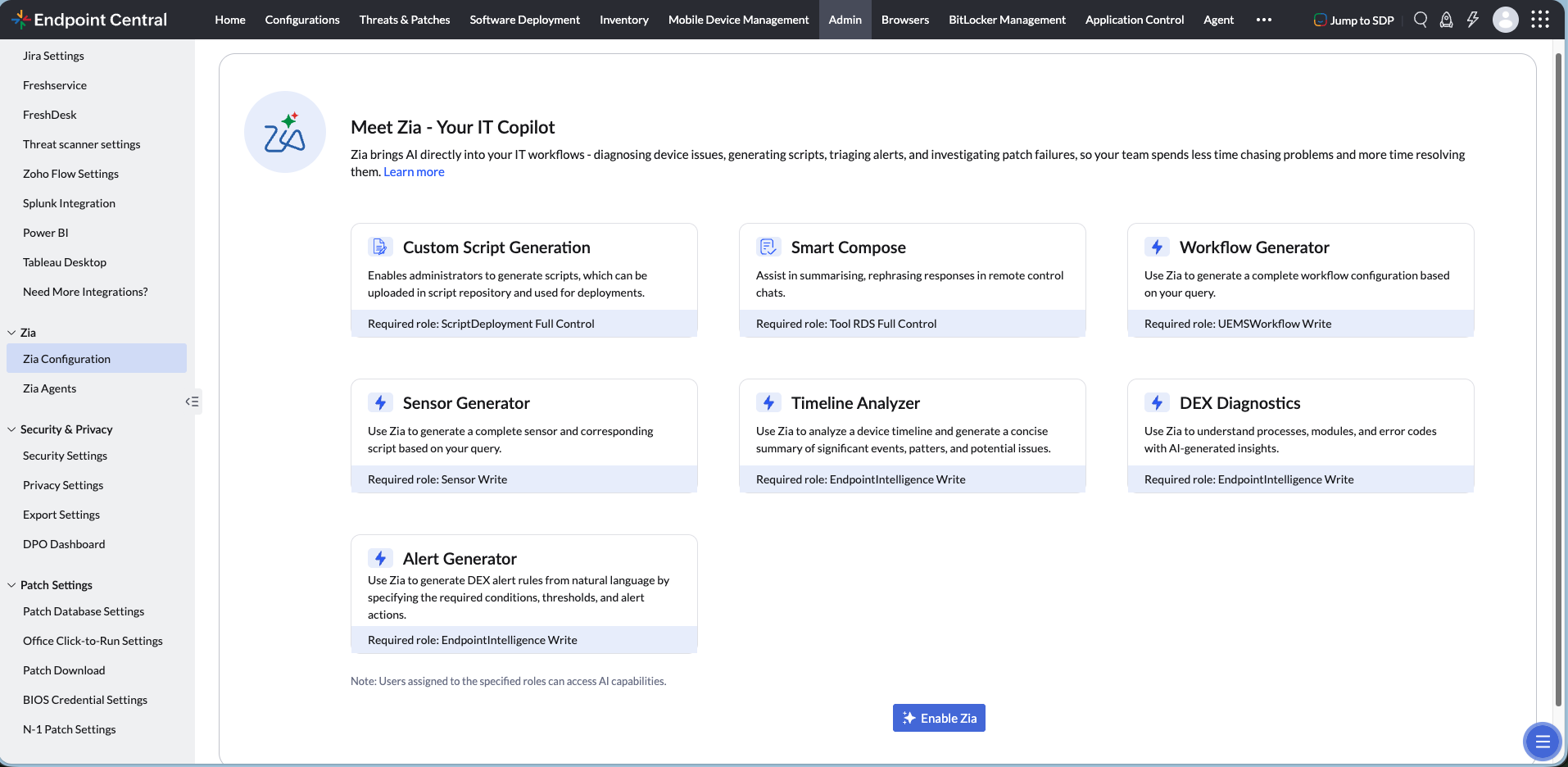Screen dimensions: 1568x767
Task: Open the notifications rocket bell icon
Action: (1447, 20)
